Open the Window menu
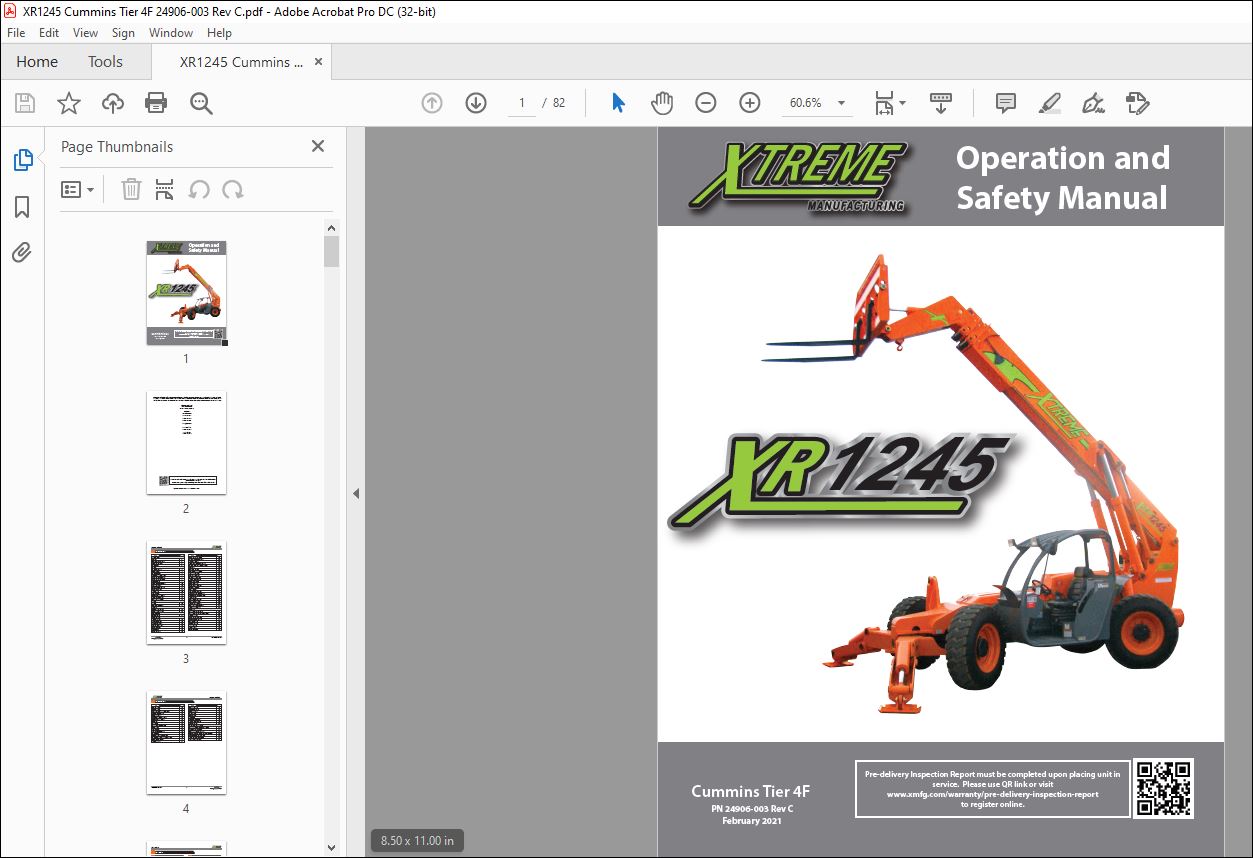The height and width of the screenshot is (858, 1253). [x=171, y=33]
